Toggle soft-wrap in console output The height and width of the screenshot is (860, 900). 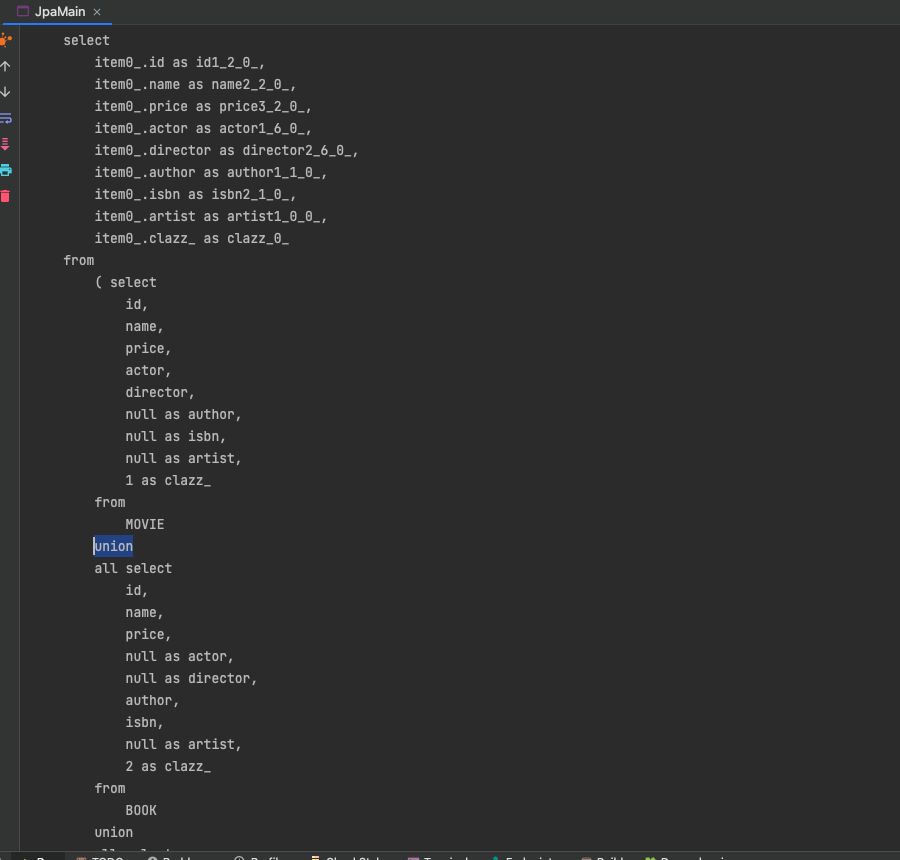[6, 118]
